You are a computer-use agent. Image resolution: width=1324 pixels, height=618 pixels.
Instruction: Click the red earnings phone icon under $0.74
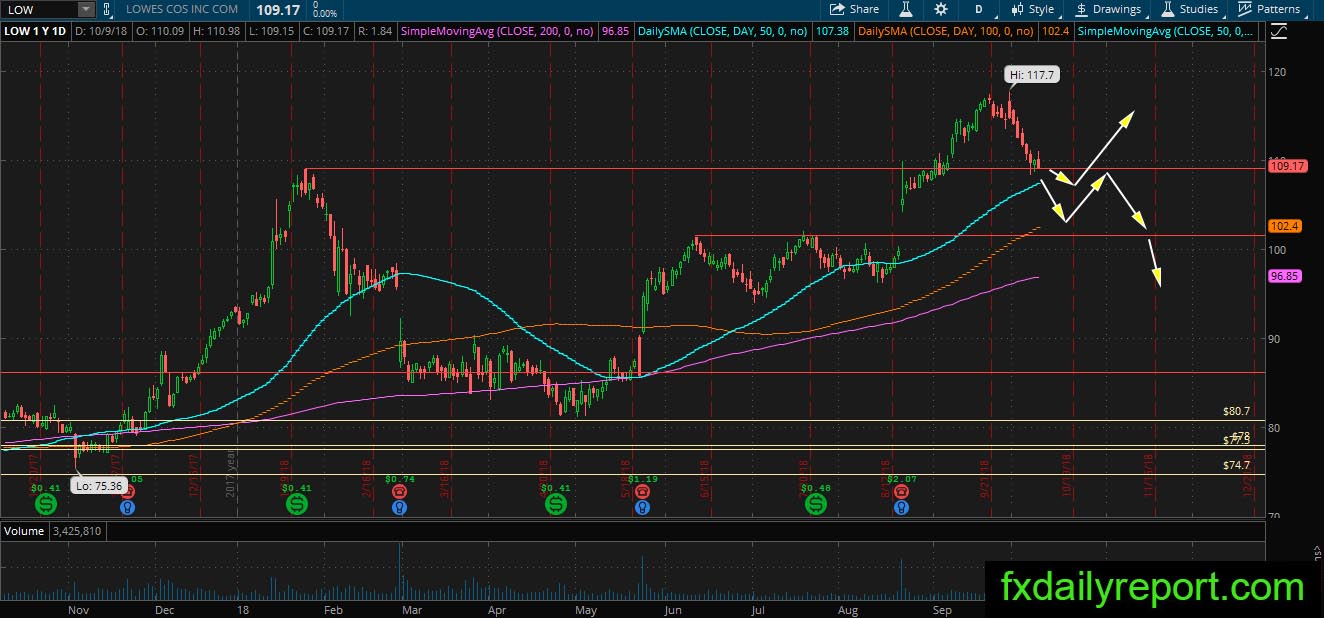pyautogui.click(x=400, y=491)
